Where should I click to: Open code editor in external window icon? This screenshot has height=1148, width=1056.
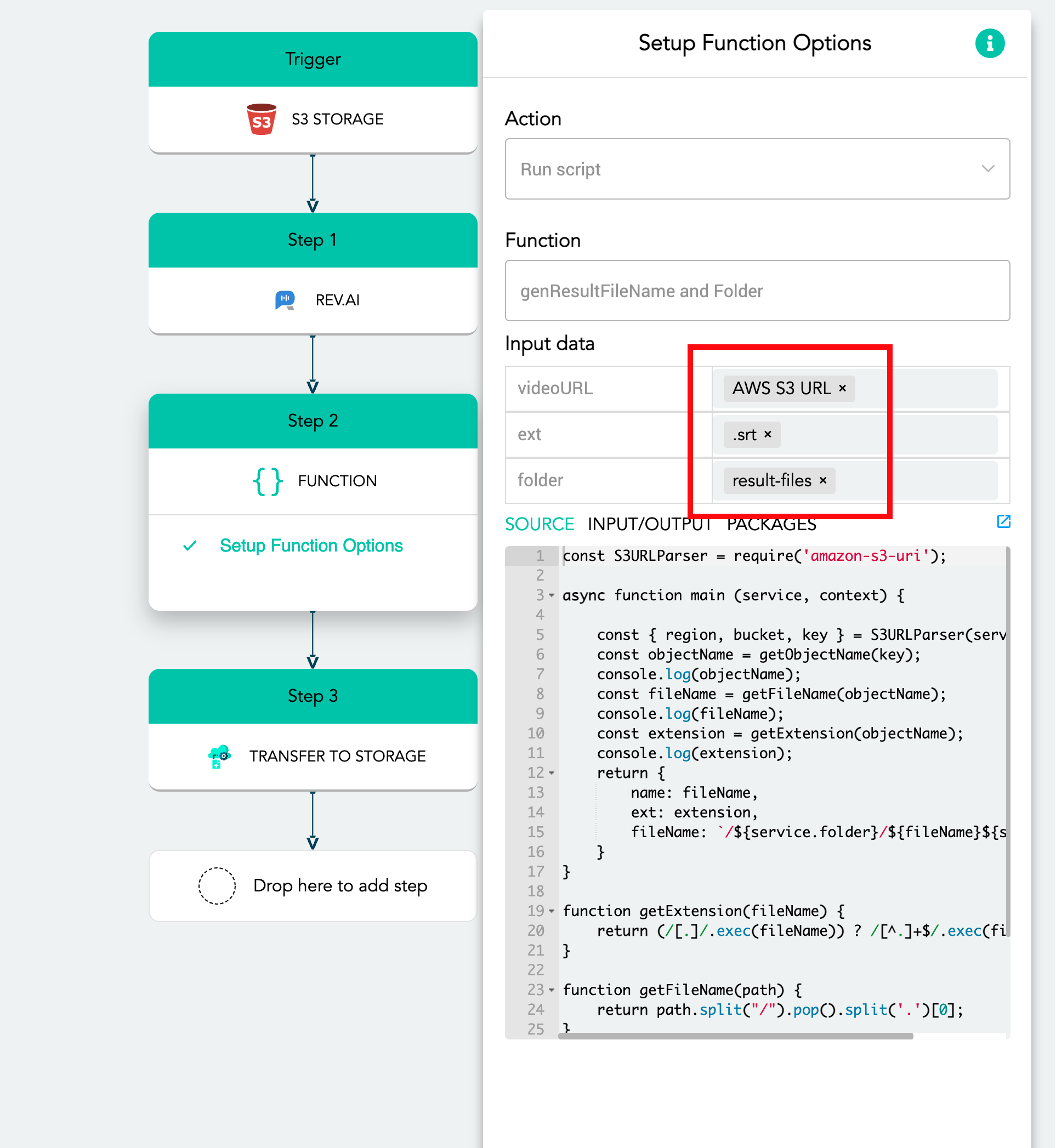coord(1003,521)
